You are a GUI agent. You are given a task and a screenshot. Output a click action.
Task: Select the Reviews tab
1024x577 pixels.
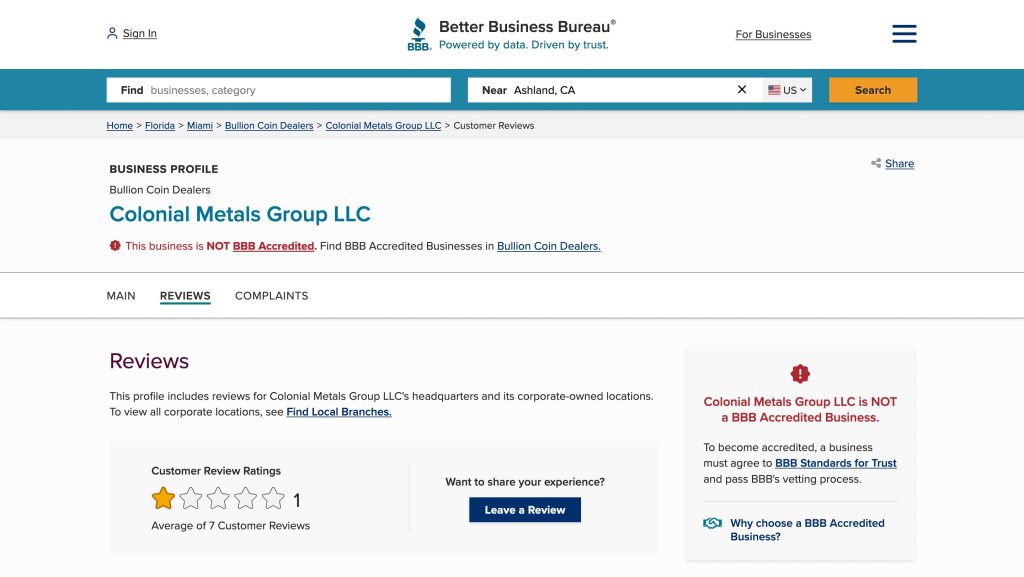pyautogui.click(x=185, y=296)
